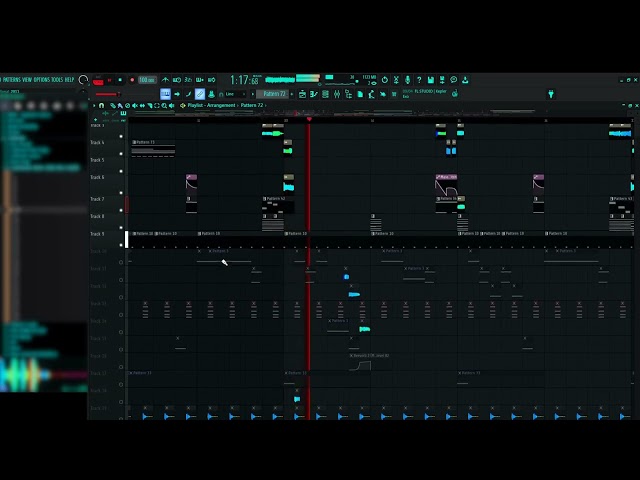The width and height of the screenshot is (640, 480).
Task: Select the playlist select tool
Action: 157,105
